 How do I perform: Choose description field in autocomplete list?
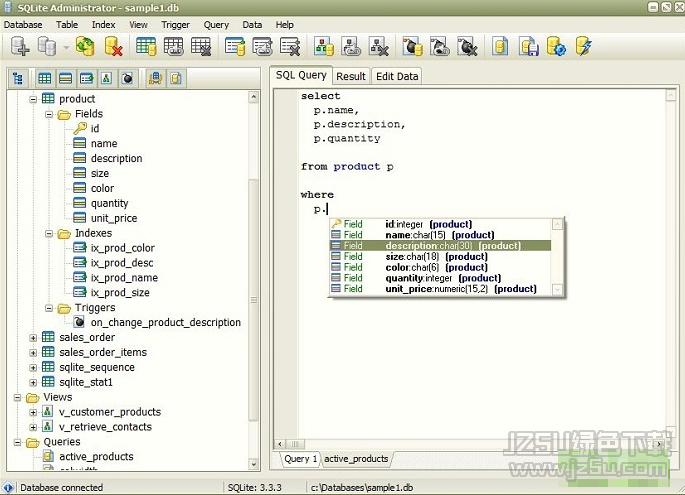(440, 246)
